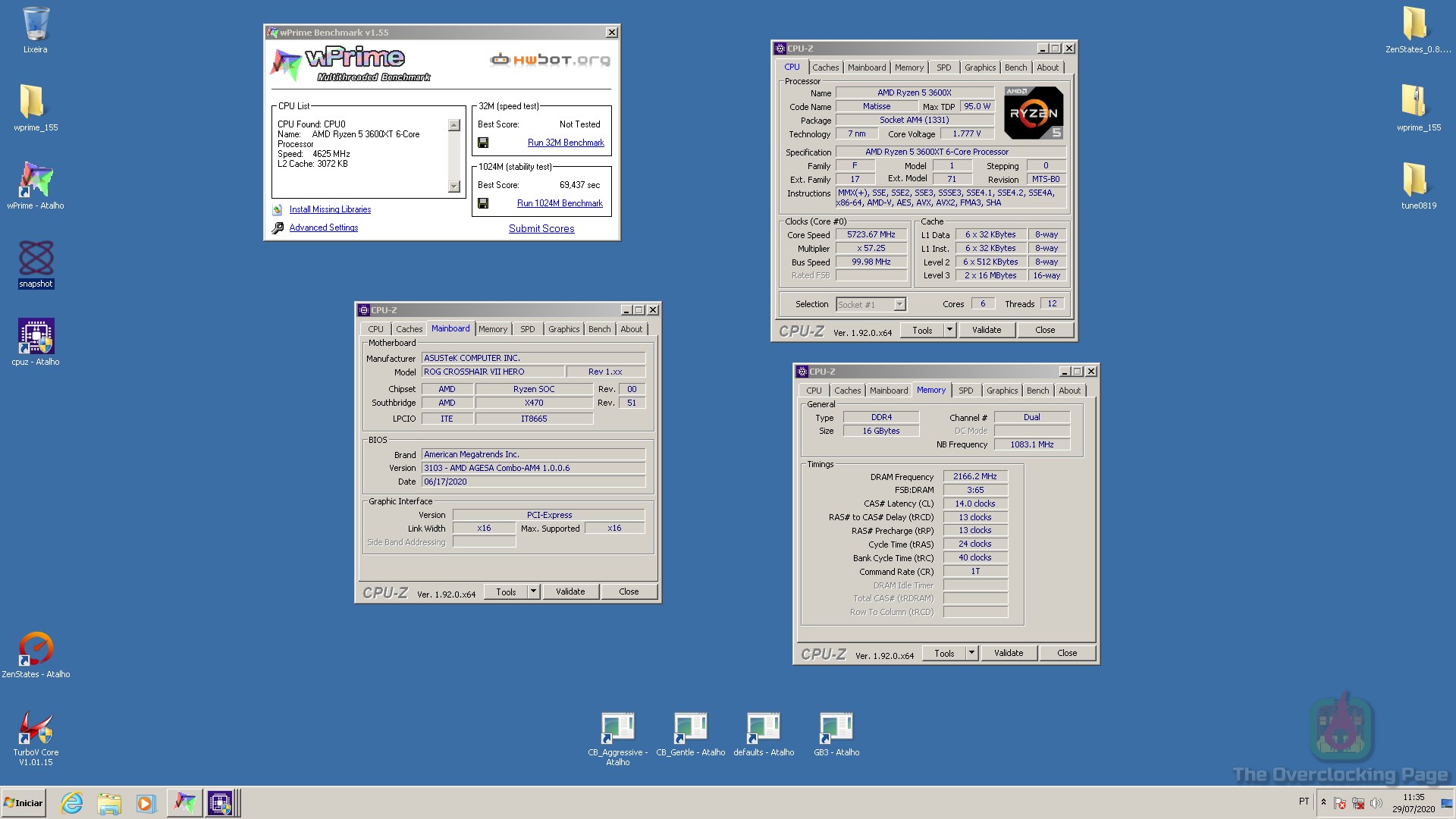Screen dimensions: 1456x819
Task: Switch to the SPD tab in the CPU-Z window showing the Memory tab
Action: (x=965, y=391)
